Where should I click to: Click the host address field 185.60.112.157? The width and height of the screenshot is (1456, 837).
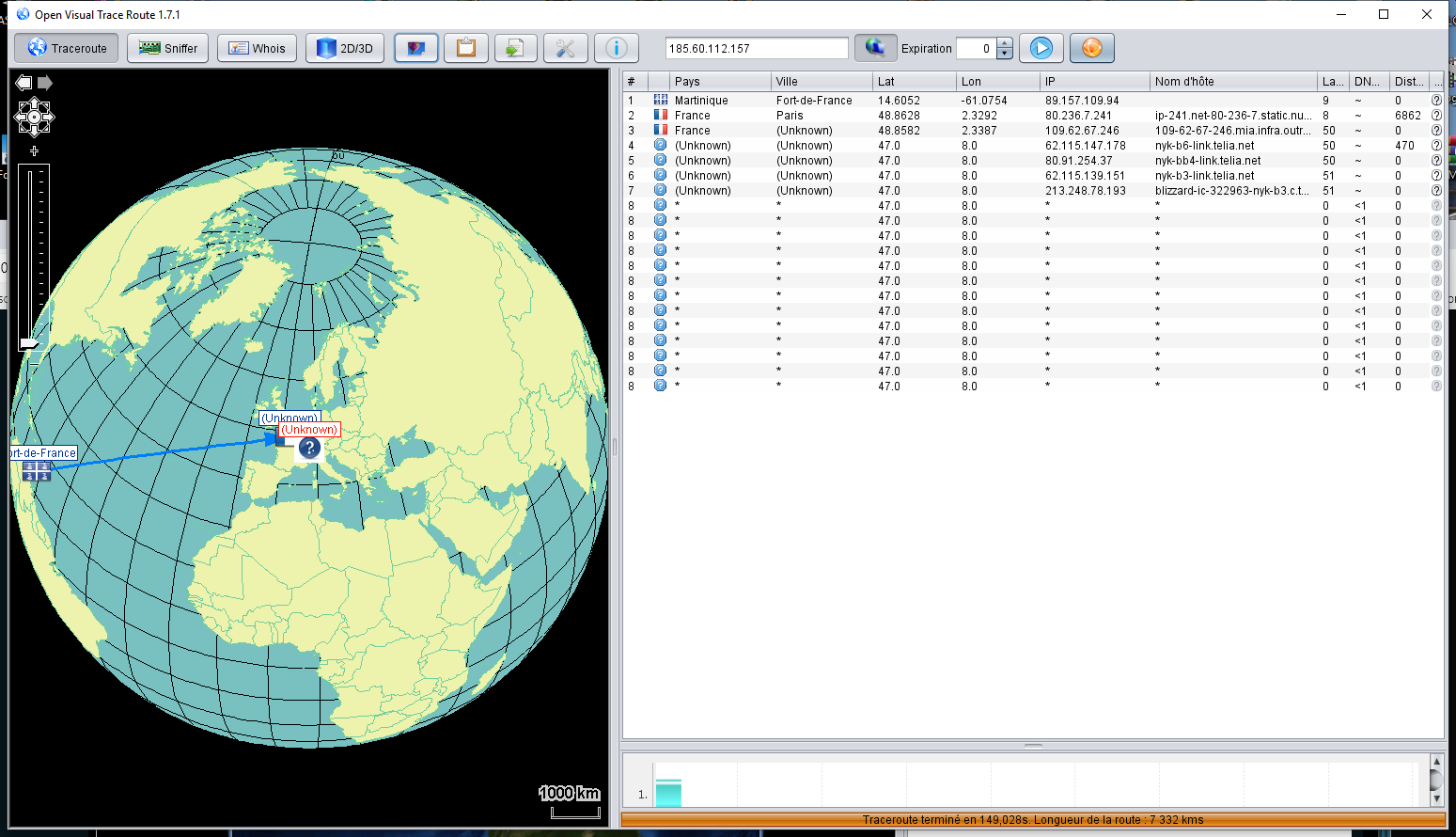(757, 48)
